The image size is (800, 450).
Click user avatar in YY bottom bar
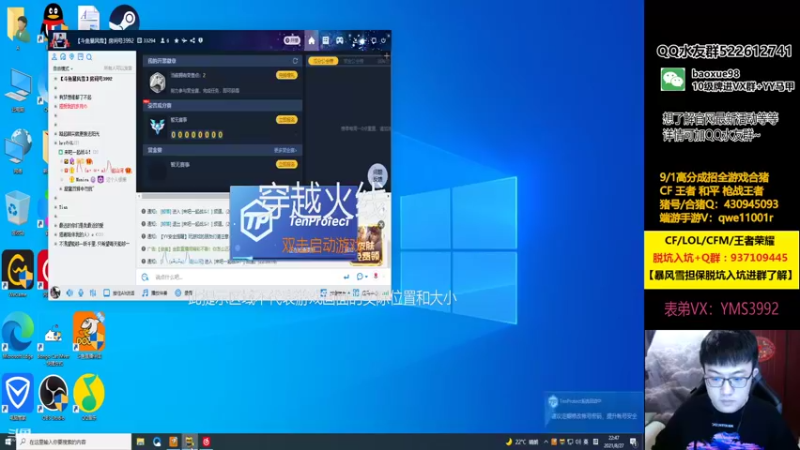(x=55, y=292)
